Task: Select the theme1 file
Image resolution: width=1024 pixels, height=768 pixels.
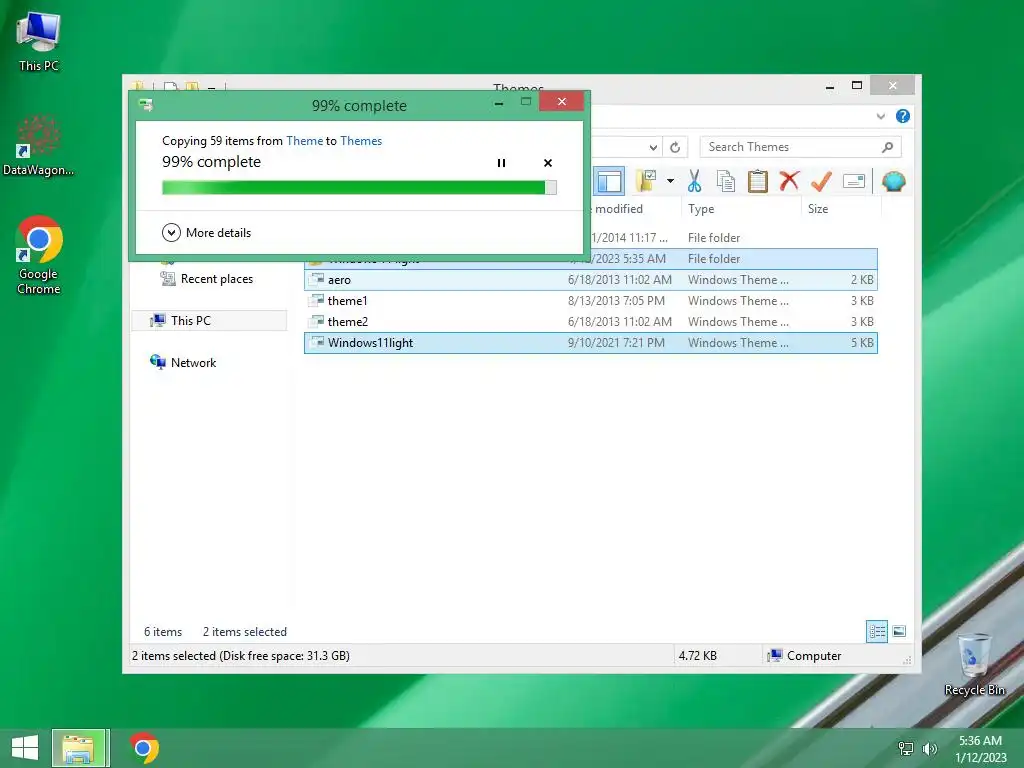Action: (590, 300)
